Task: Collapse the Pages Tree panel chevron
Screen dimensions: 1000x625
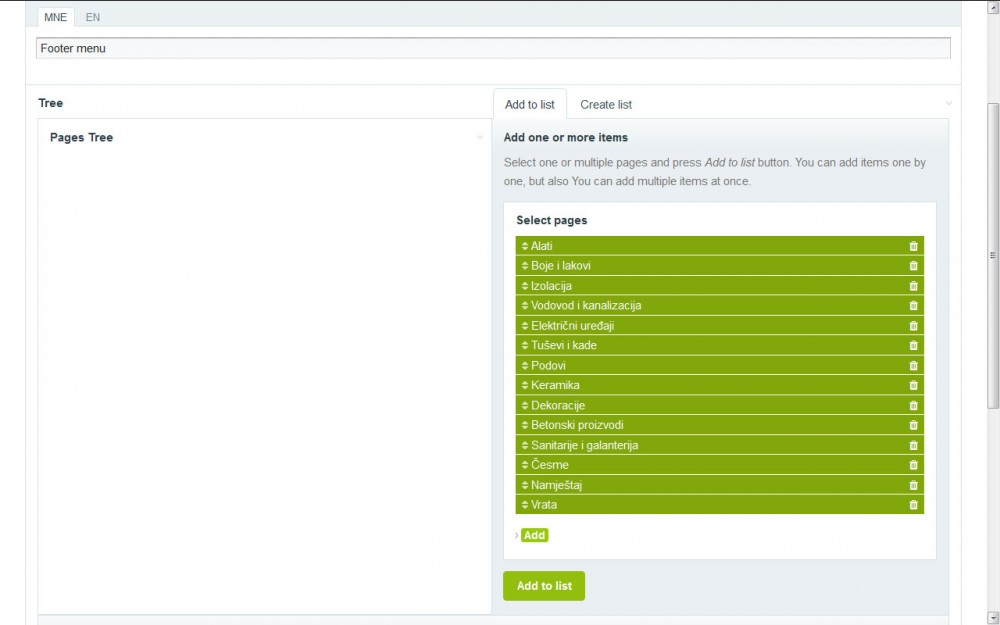Action: click(479, 136)
